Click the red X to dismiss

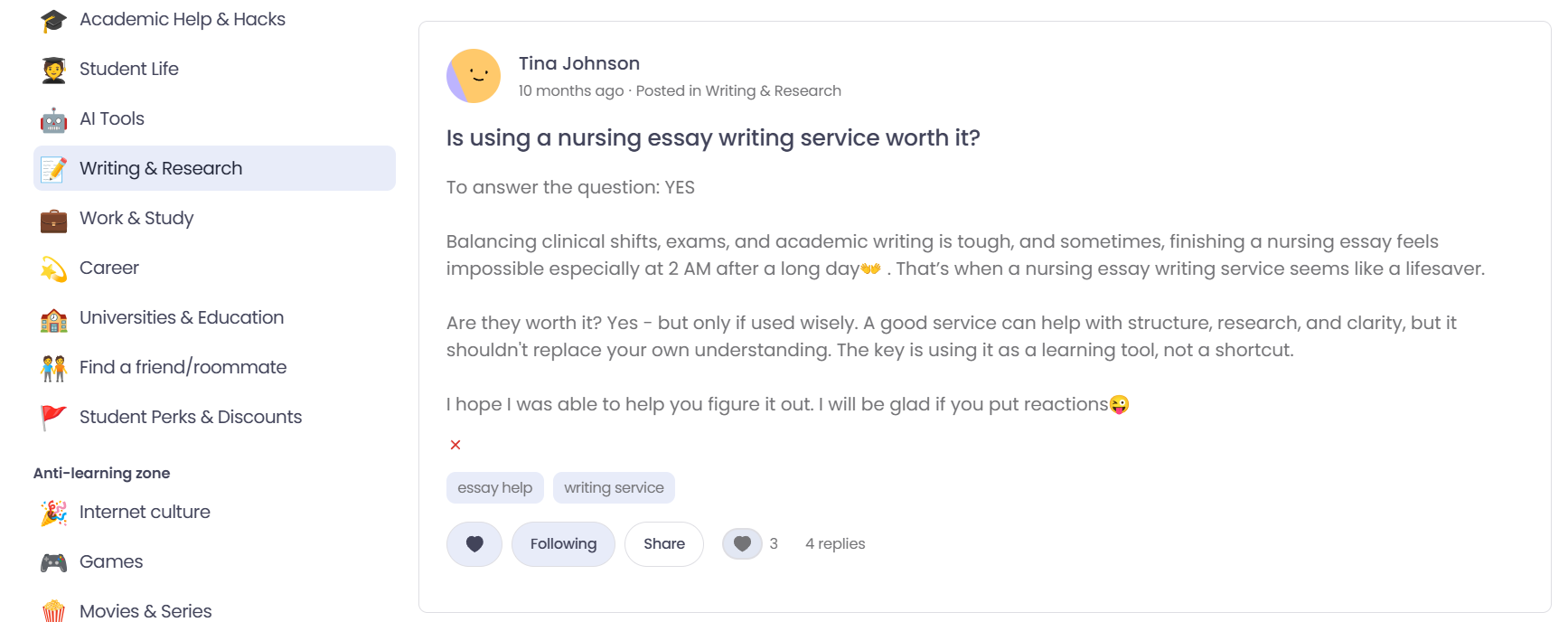pyautogui.click(x=455, y=444)
